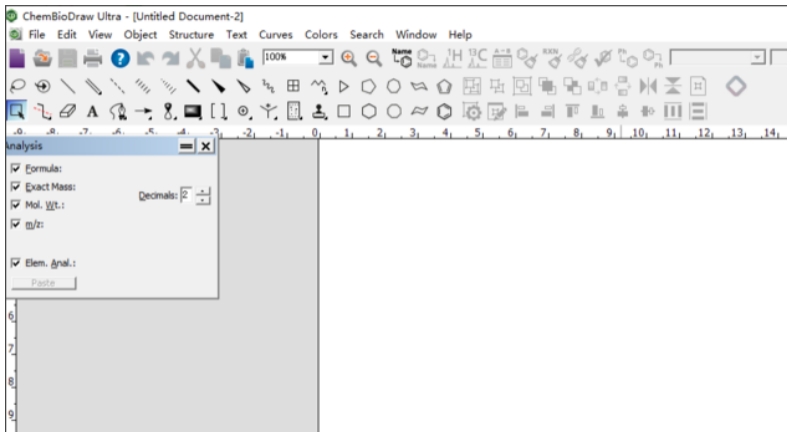The height and width of the screenshot is (432, 792).
Task: Select the Solid Bond tool
Action: click(68, 86)
